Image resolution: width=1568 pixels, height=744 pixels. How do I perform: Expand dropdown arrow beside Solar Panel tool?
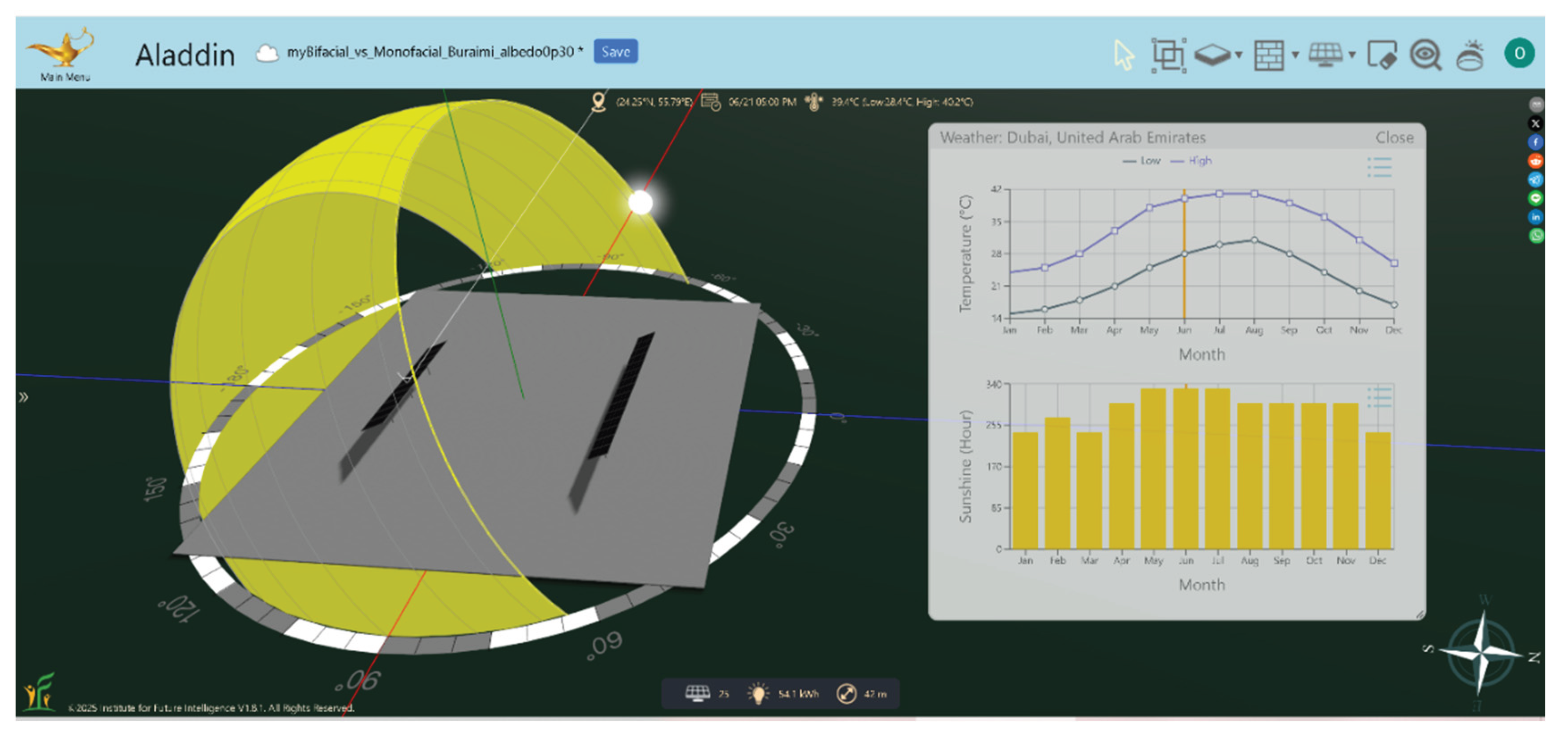1352,56
